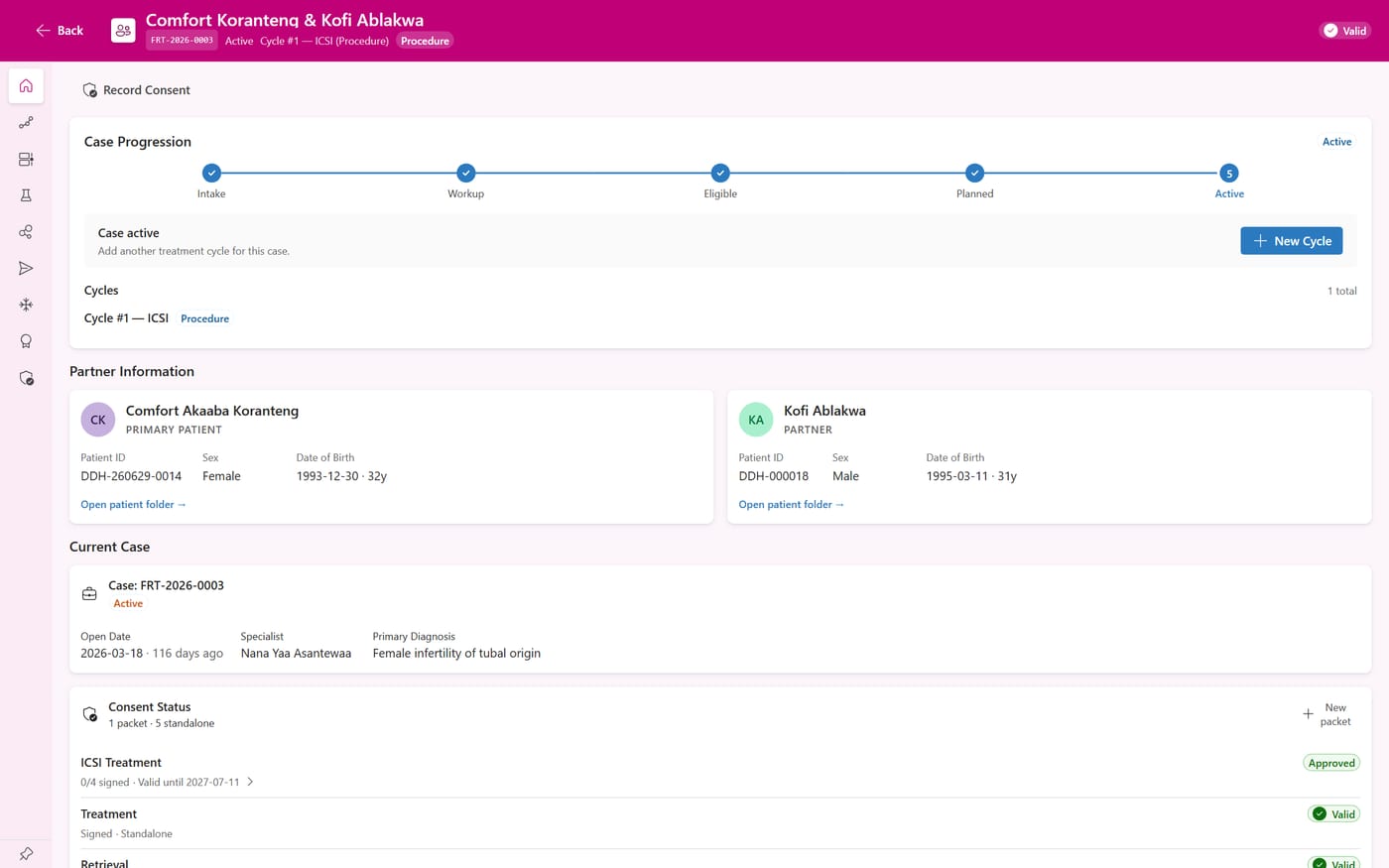Click Record Consent label
1389x868 pixels.
pos(147,90)
